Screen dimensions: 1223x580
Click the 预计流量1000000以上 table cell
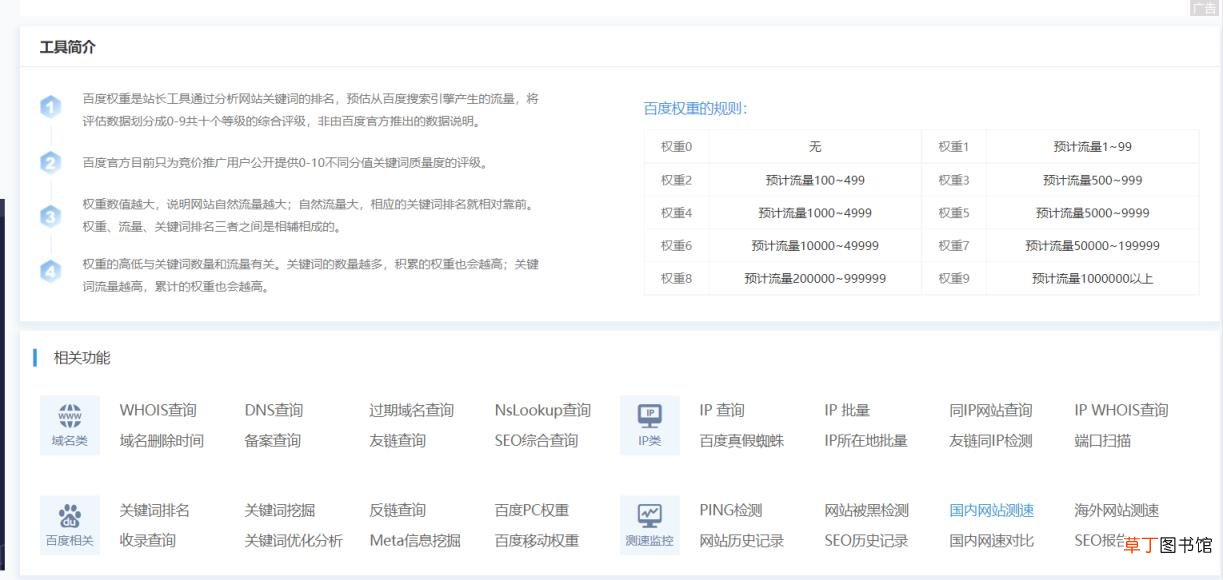(x=1092, y=279)
